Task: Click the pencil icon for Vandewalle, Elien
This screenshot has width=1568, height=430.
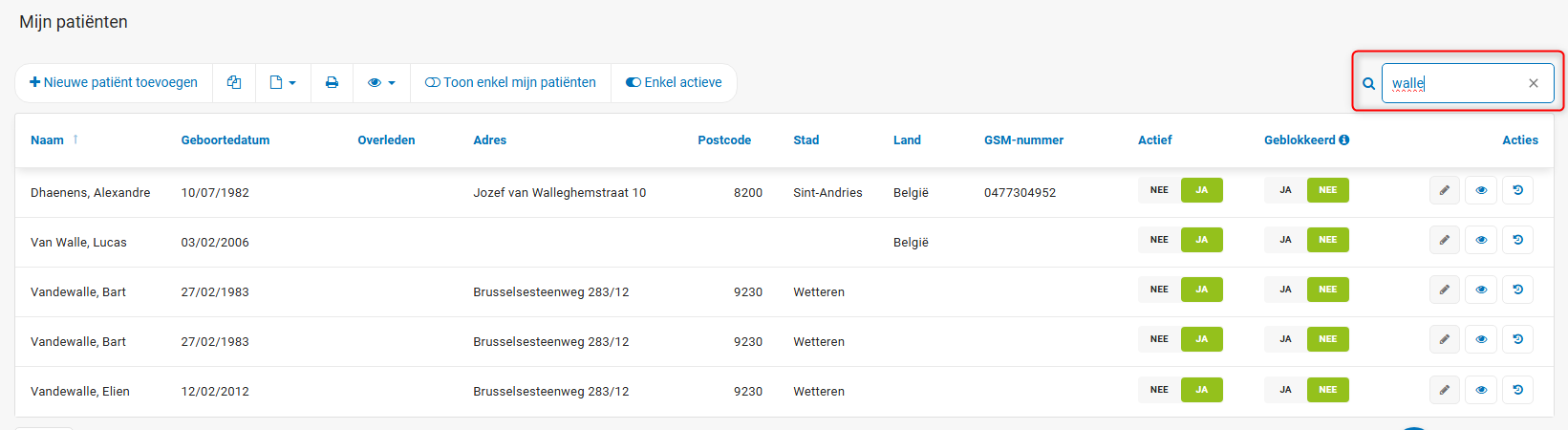Action: tap(1444, 390)
